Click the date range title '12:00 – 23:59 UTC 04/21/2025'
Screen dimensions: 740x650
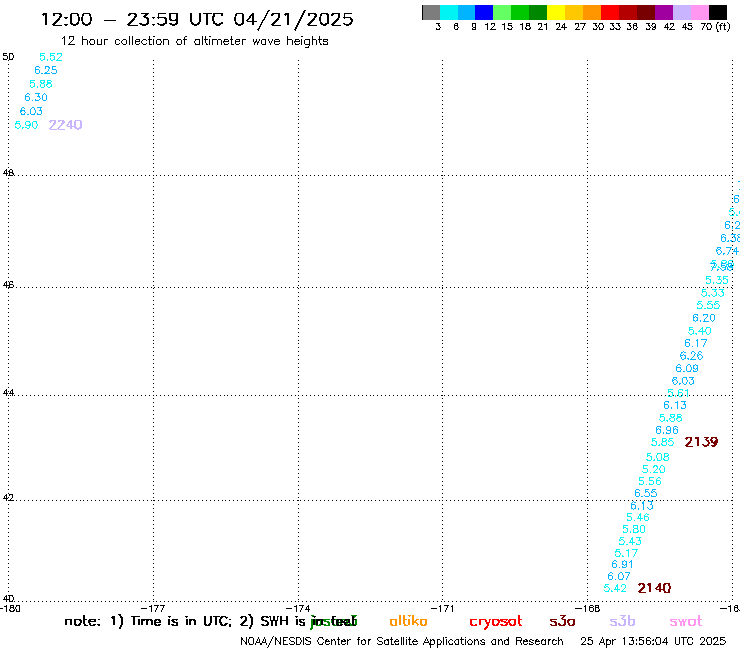click(x=197, y=19)
